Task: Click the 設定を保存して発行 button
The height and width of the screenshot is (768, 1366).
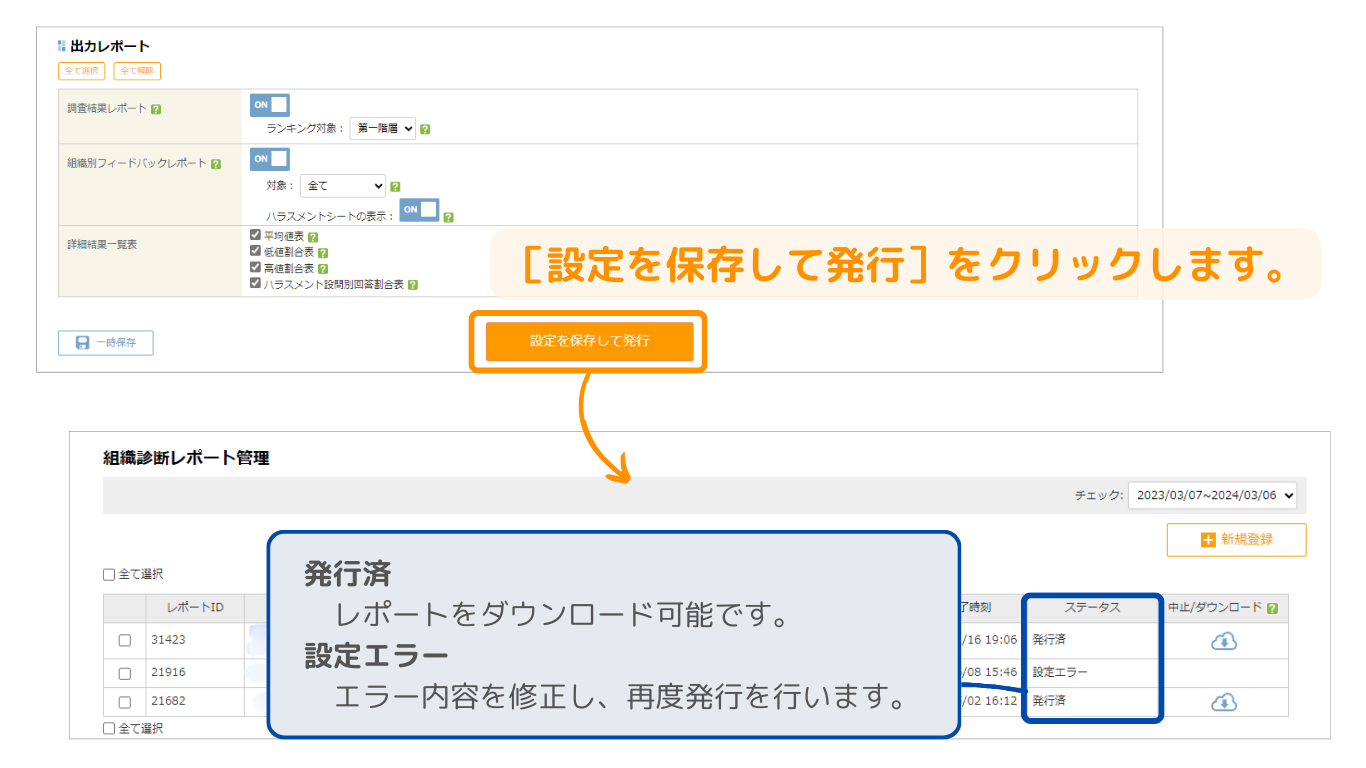Action: (589, 341)
